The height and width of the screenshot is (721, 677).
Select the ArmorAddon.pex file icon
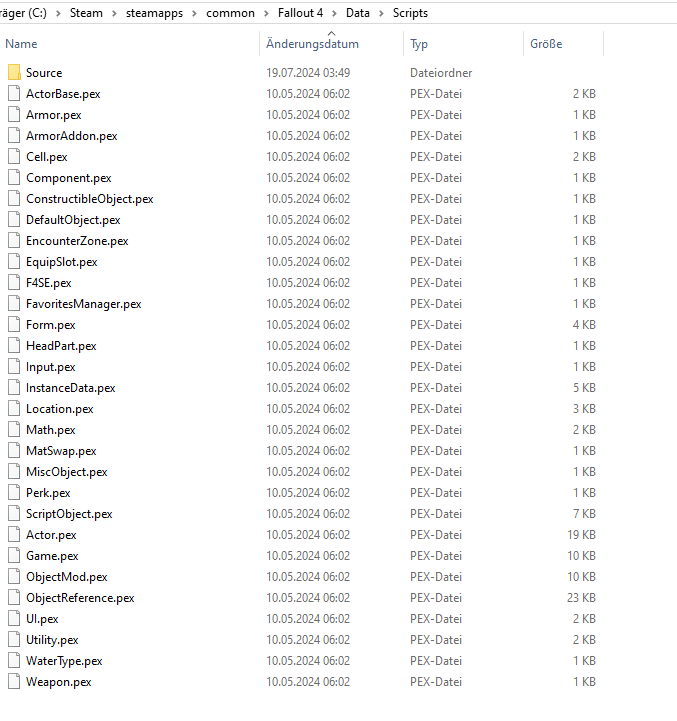click(x=14, y=136)
